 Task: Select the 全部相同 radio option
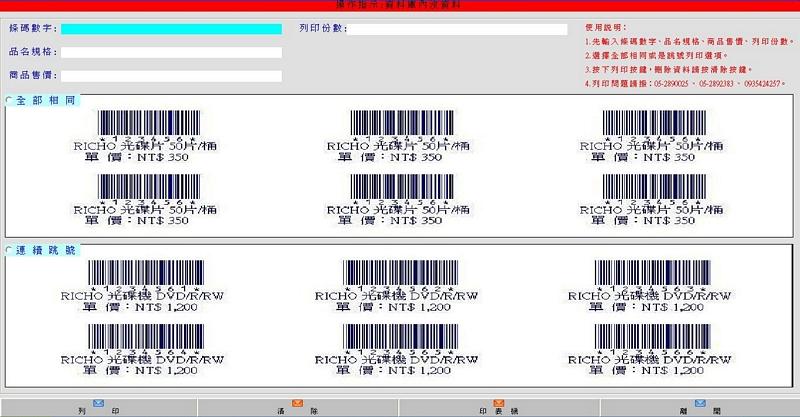pos(9,101)
